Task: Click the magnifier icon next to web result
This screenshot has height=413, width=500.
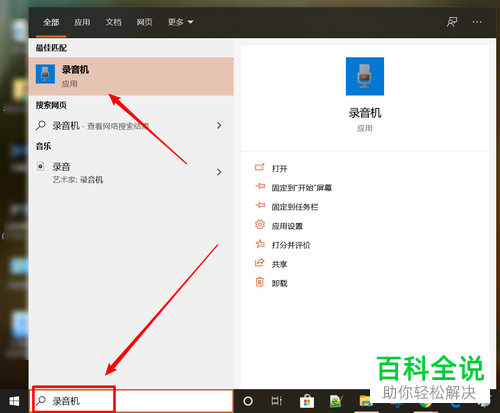Action: [41, 126]
